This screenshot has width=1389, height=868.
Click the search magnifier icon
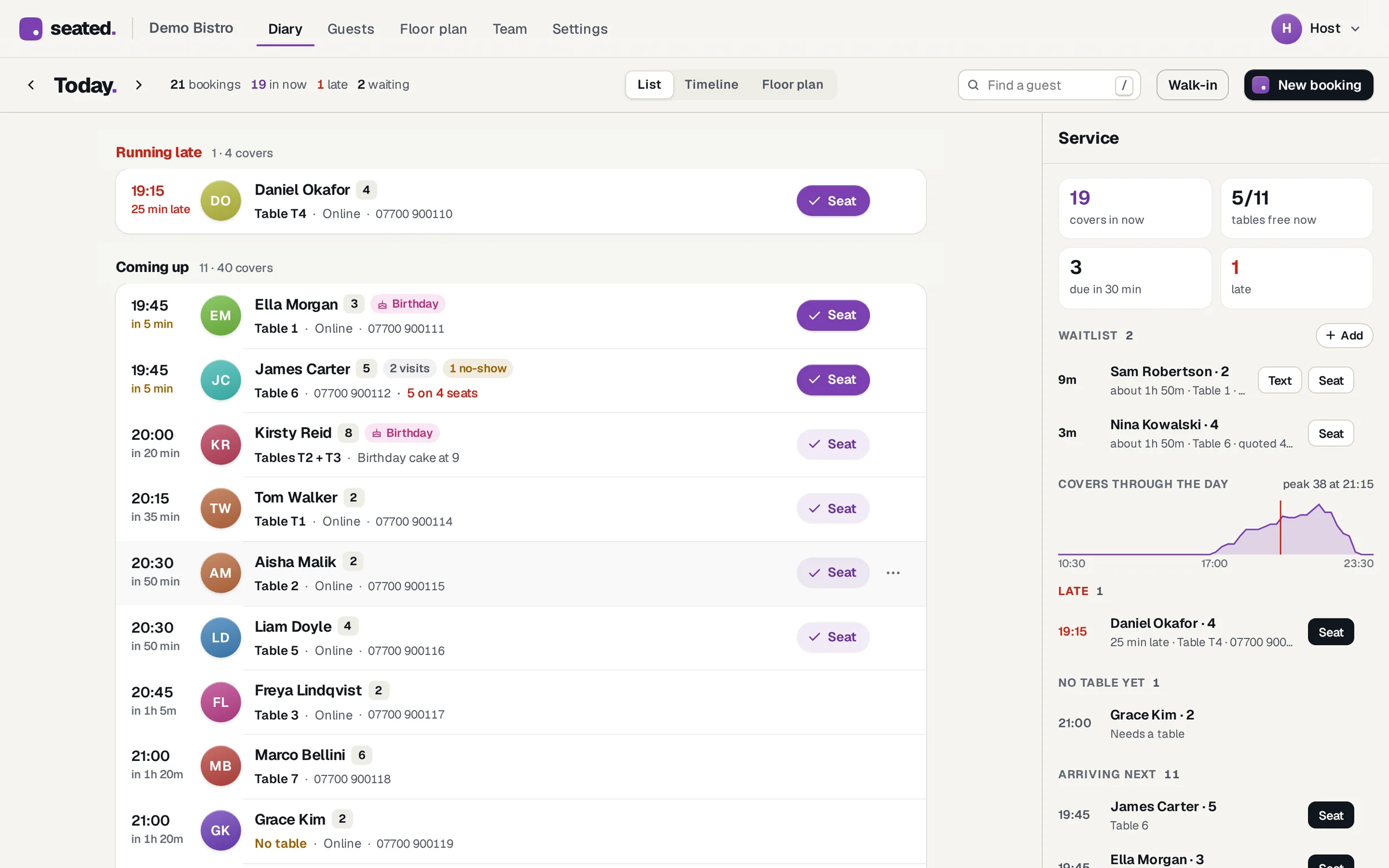click(973, 85)
